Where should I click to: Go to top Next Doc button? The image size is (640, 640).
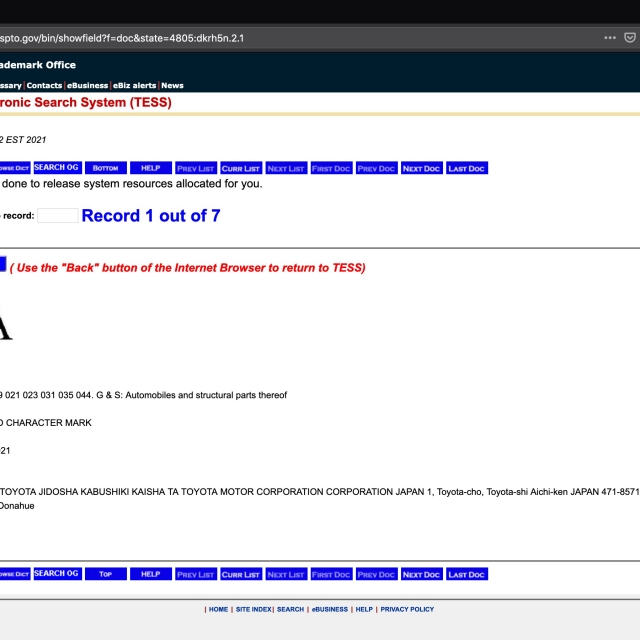(422, 168)
